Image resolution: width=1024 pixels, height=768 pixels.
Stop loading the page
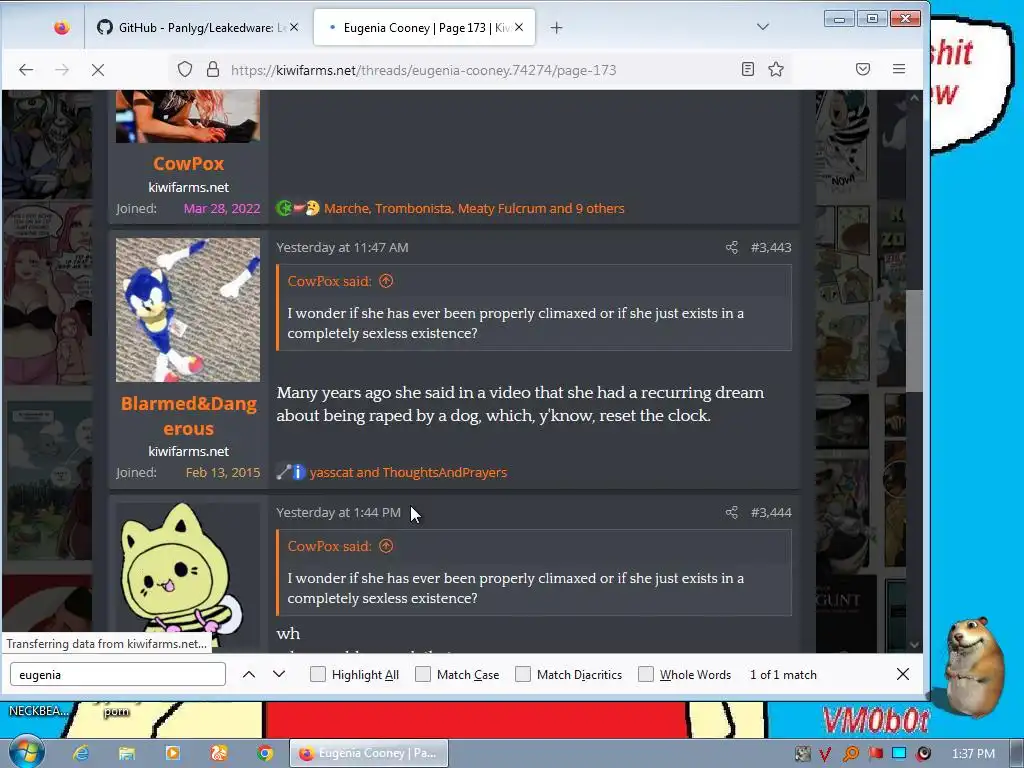pyautogui.click(x=98, y=69)
